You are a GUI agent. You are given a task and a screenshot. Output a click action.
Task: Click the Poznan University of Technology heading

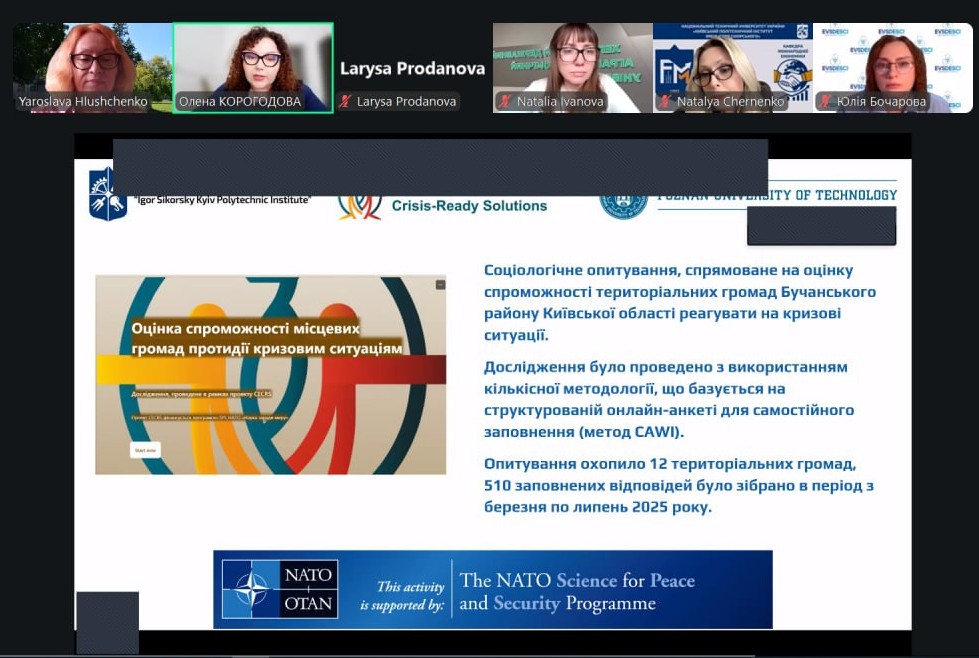tap(777, 195)
